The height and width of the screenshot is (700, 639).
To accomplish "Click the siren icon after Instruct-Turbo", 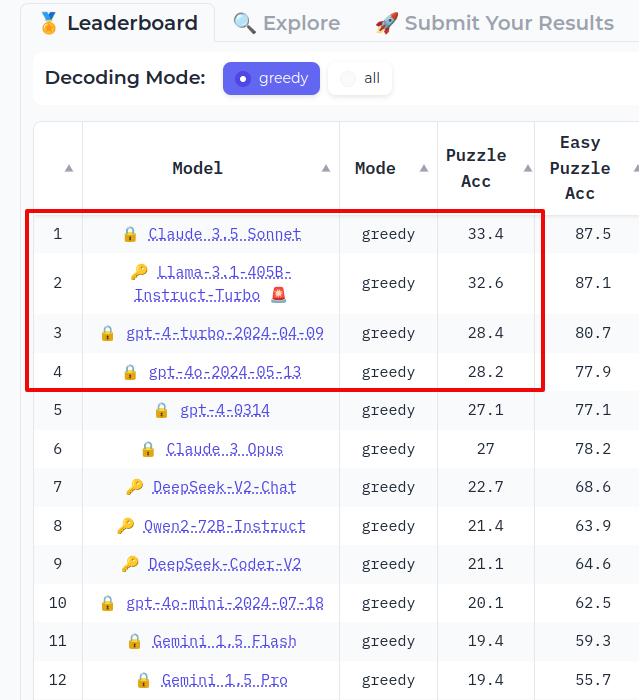I will [279, 295].
